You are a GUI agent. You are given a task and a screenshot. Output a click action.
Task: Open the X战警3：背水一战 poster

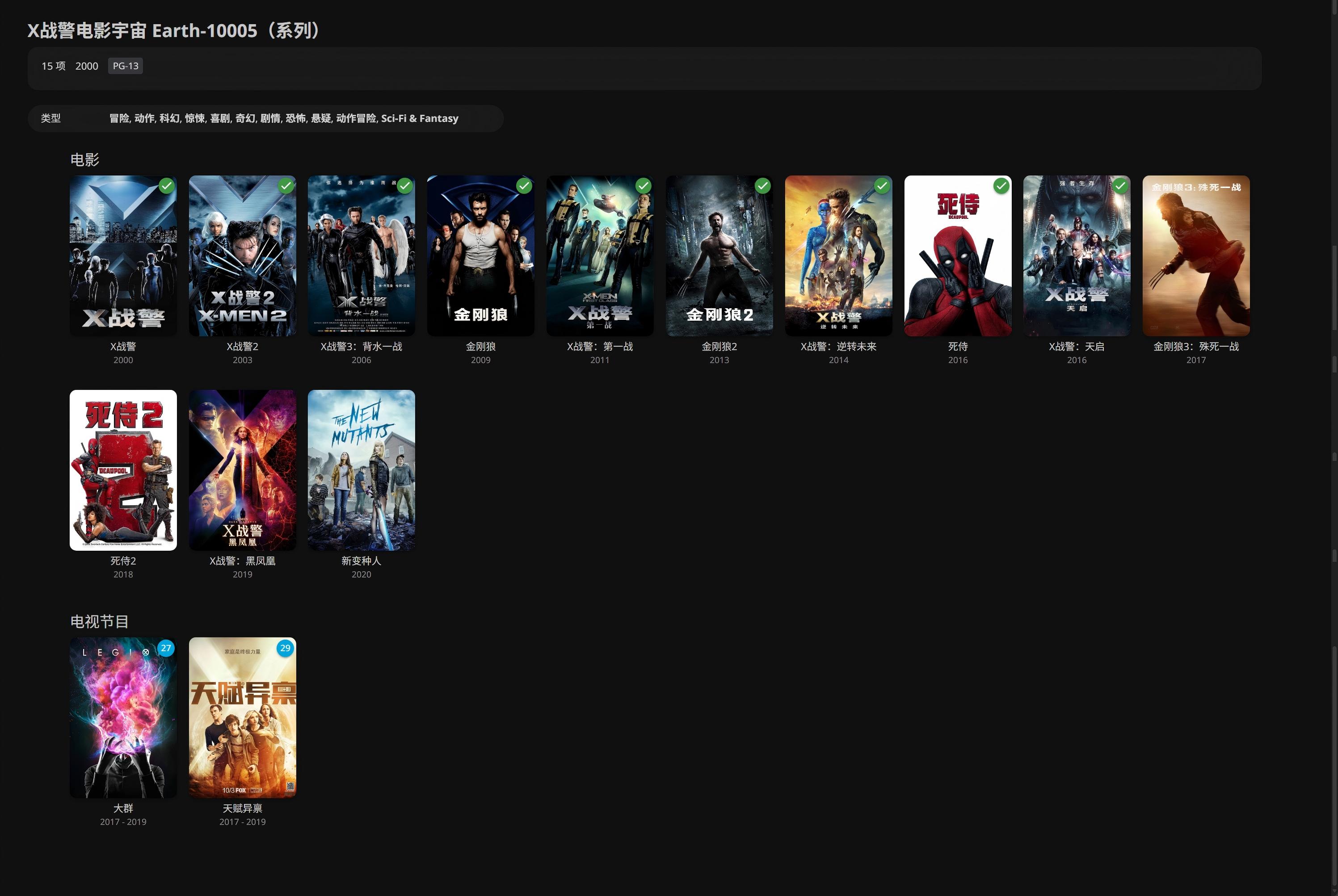[362, 256]
